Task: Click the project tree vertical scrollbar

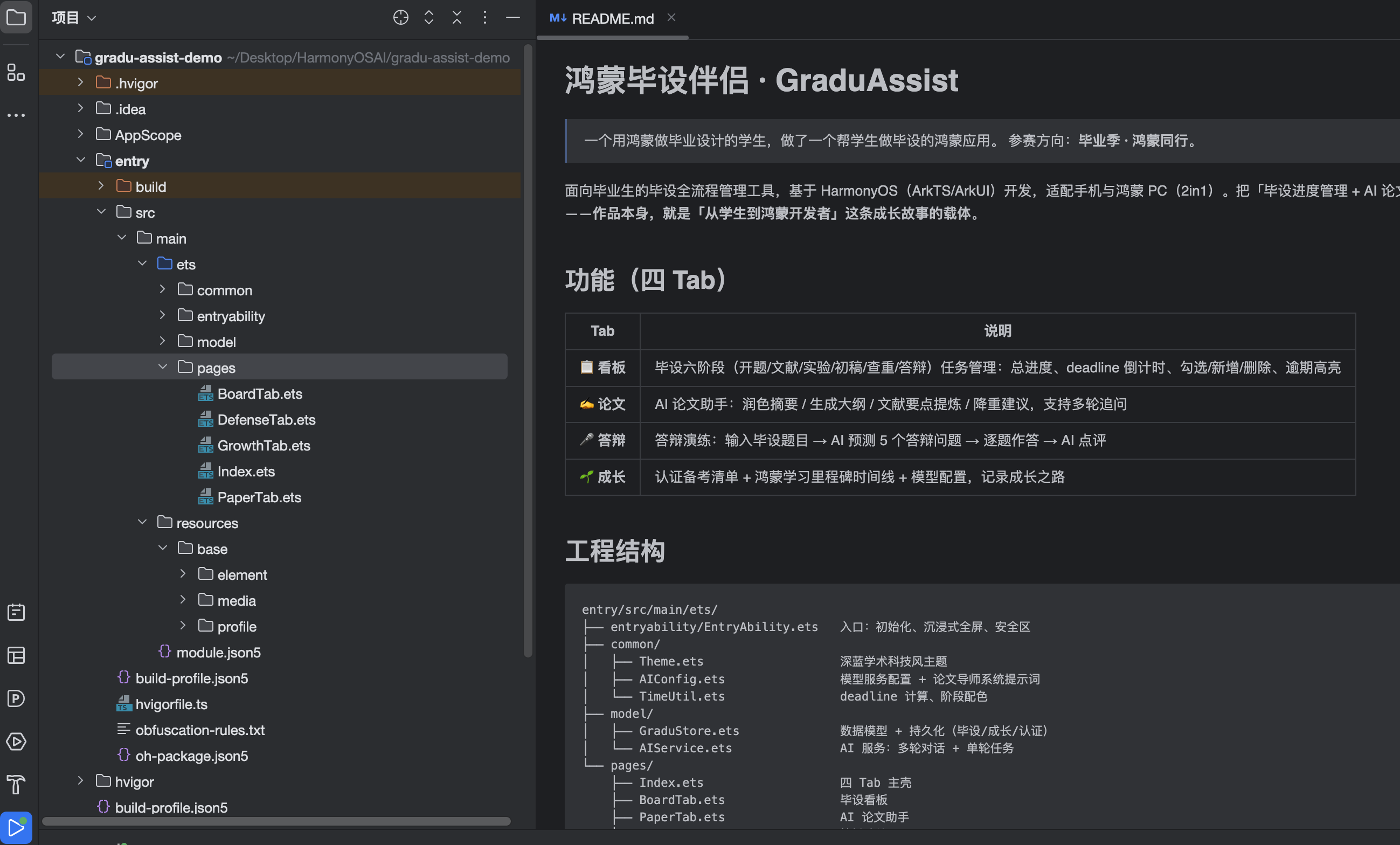Action: (528, 351)
